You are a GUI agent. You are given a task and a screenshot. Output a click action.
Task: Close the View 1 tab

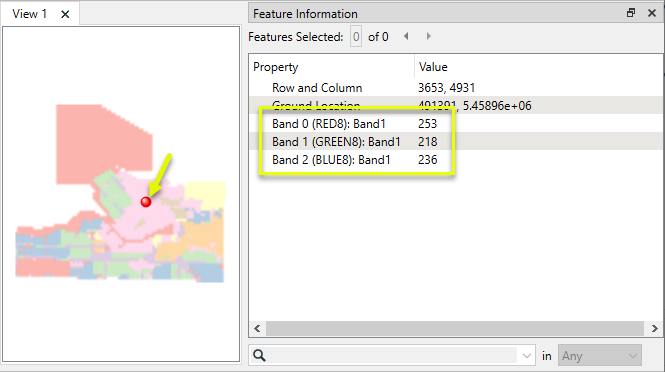[x=65, y=14]
